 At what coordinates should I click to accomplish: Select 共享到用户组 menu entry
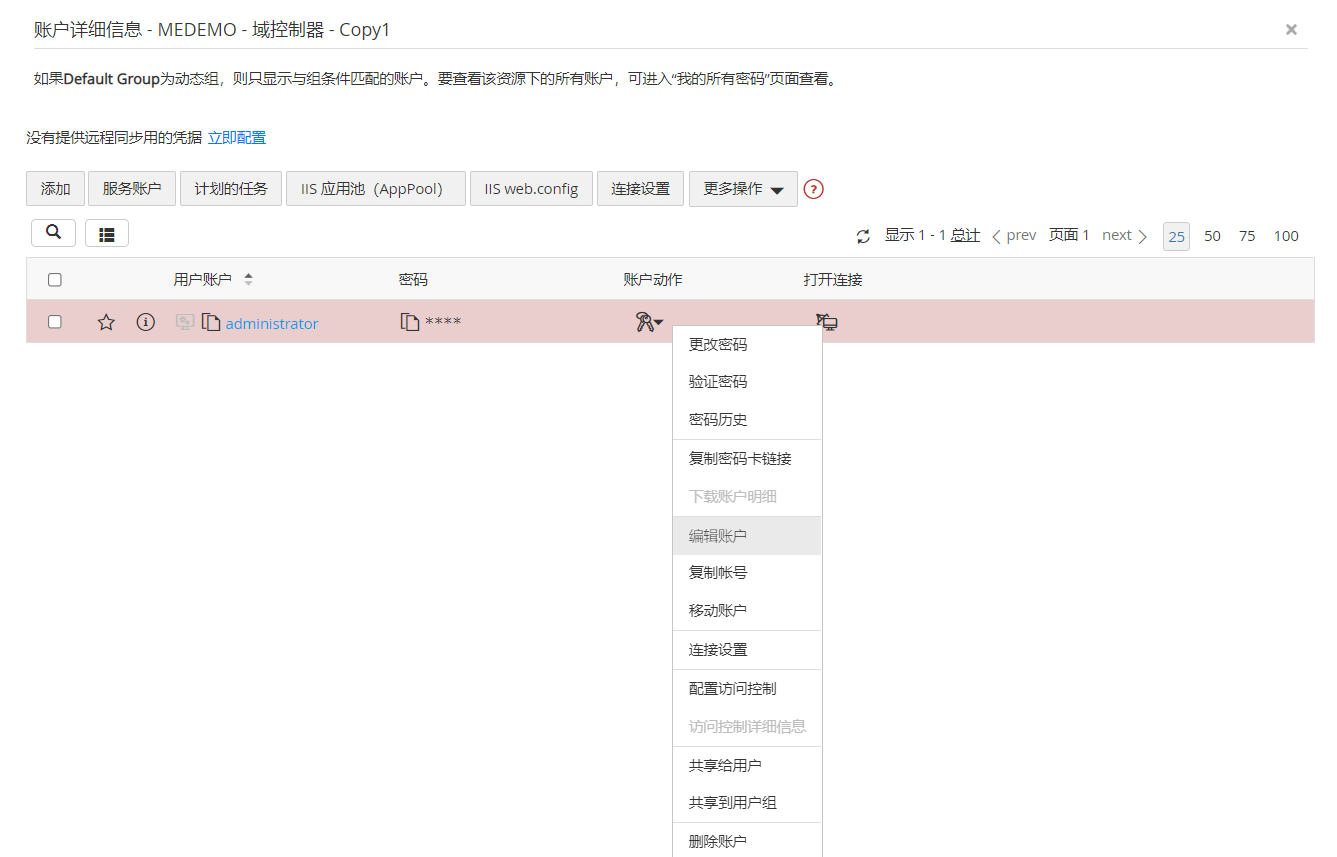[x=747, y=803]
